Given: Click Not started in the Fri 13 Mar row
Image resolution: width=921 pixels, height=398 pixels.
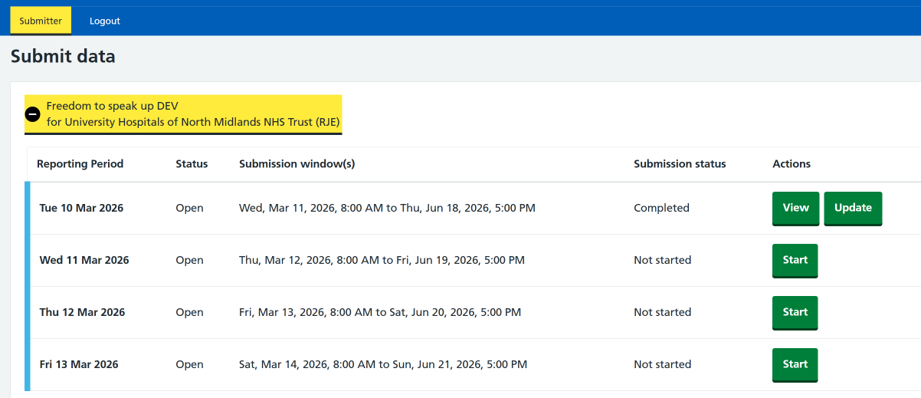Looking at the screenshot, I should [663, 365].
